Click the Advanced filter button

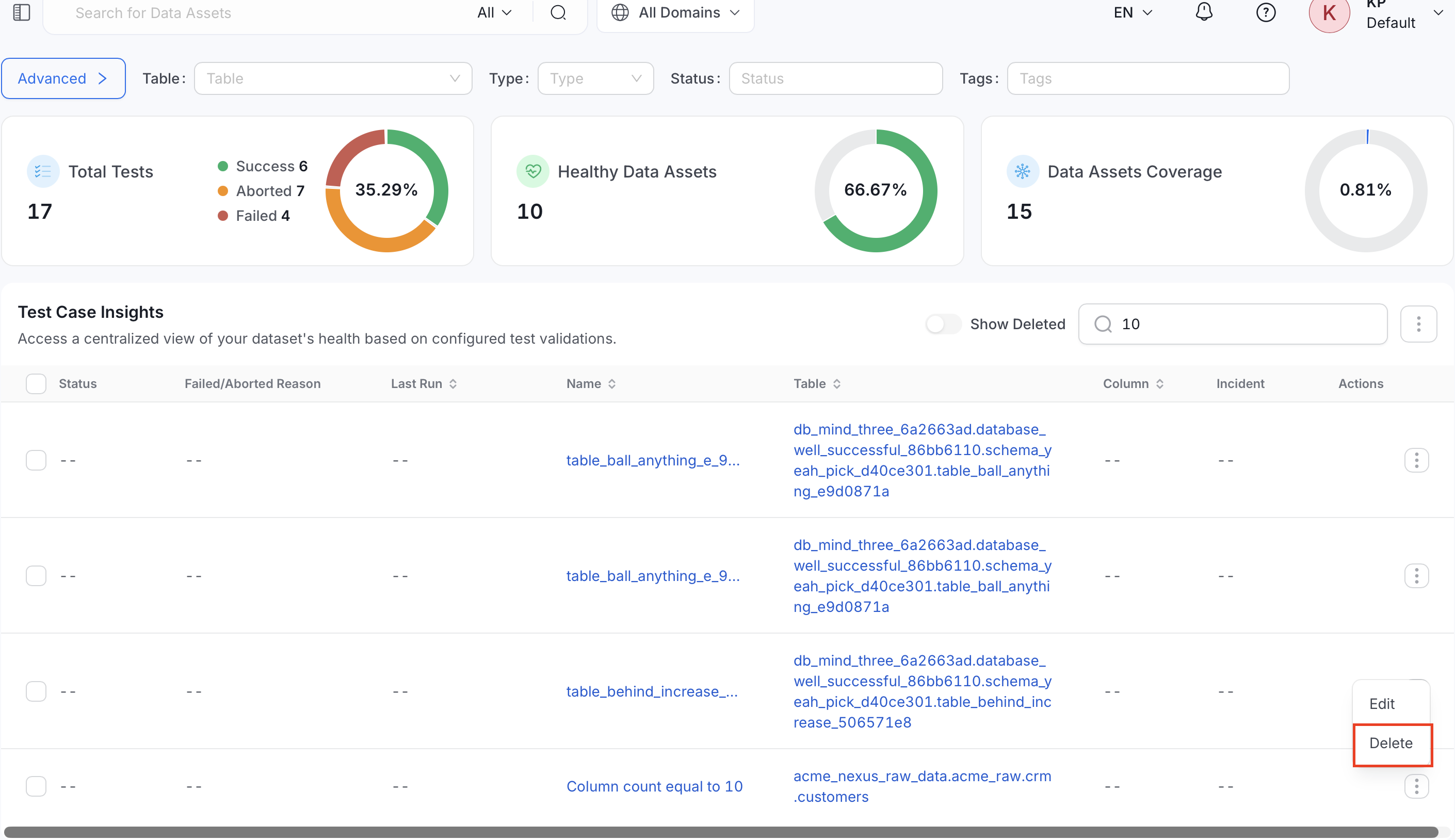(x=63, y=78)
